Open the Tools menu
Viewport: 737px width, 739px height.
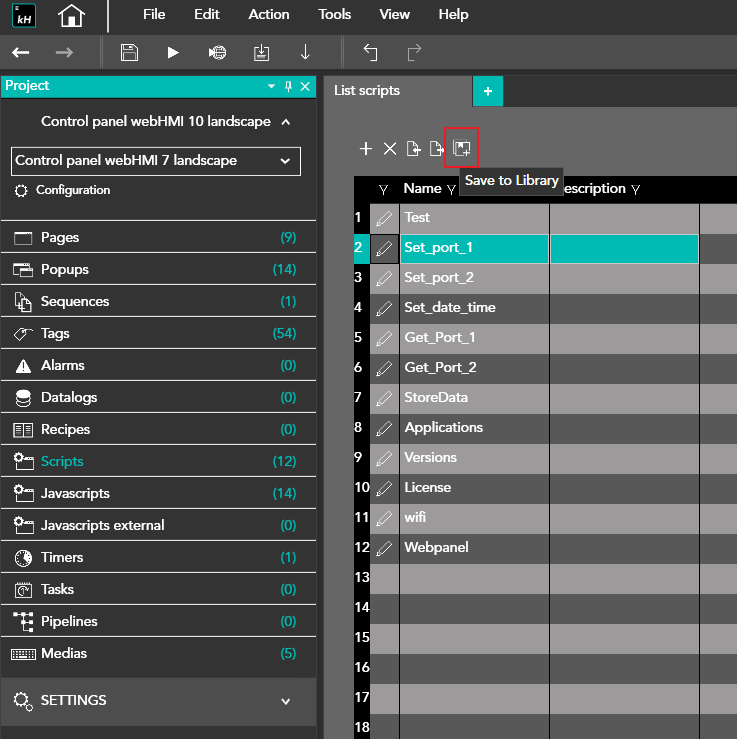point(334,15)
